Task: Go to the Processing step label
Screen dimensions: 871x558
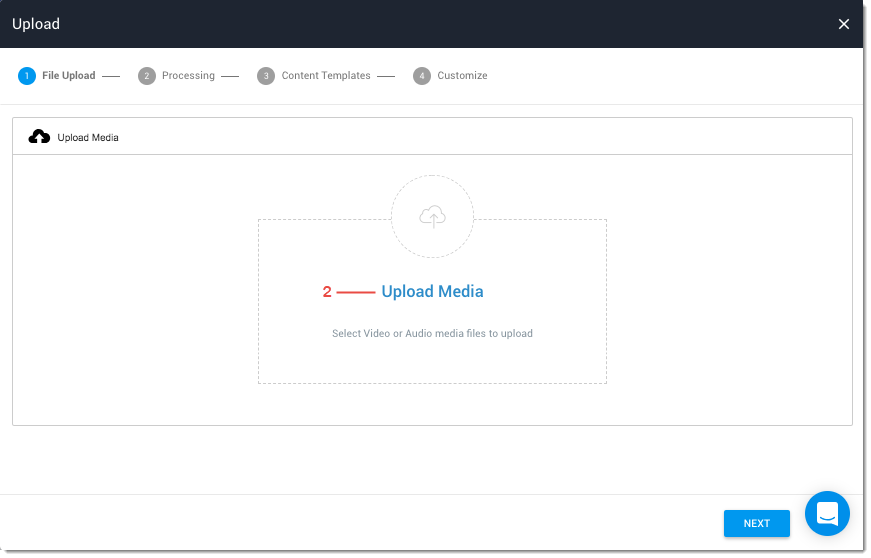Action: tap(188, 76)
